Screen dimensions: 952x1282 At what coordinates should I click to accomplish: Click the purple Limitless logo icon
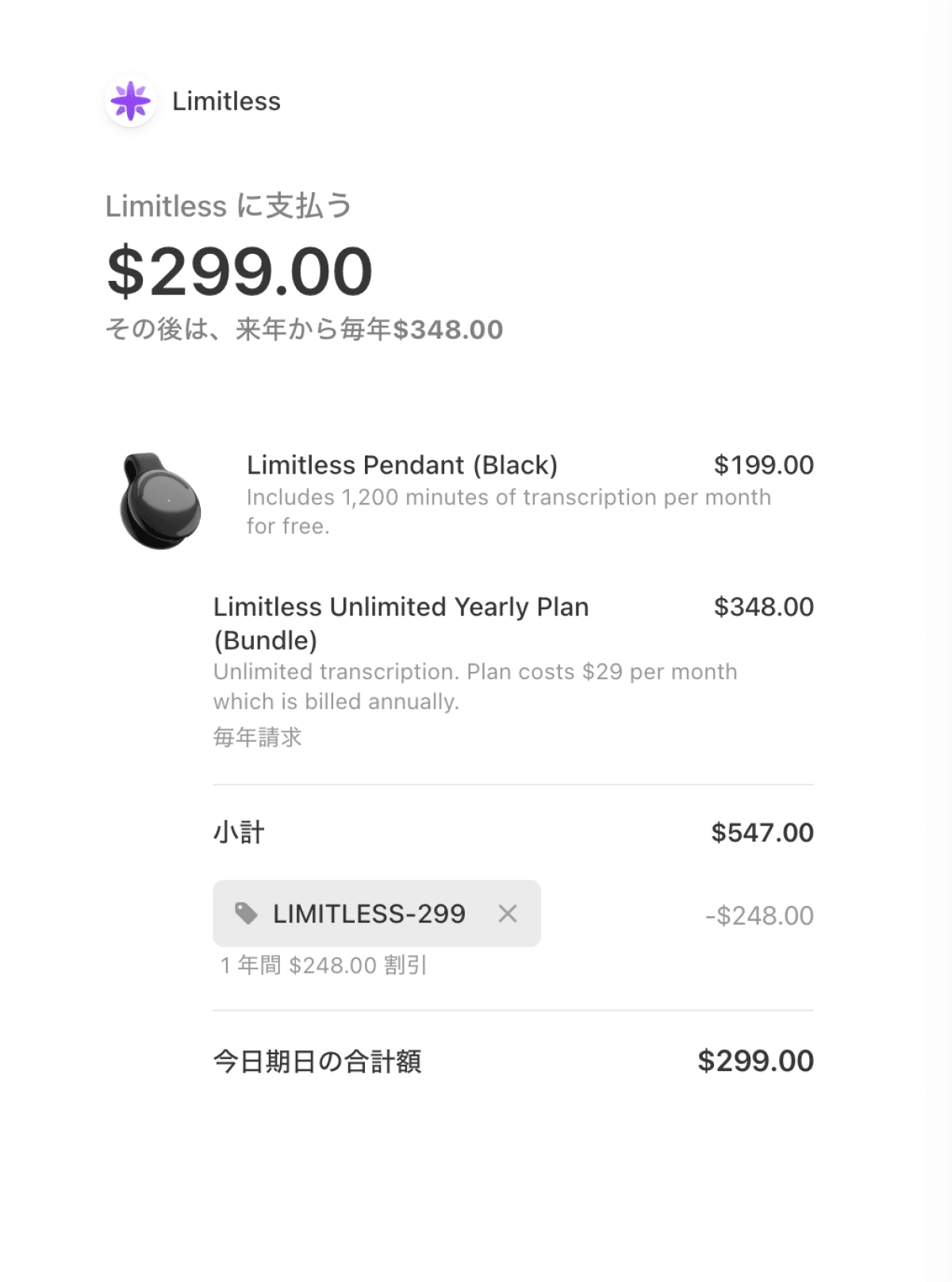click(130, 102)
